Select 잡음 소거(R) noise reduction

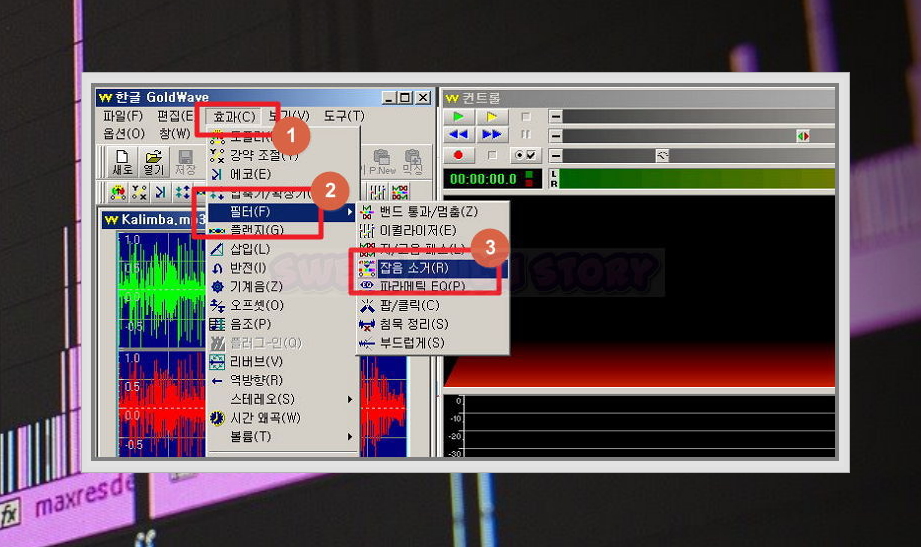click(x=433, y=269)
